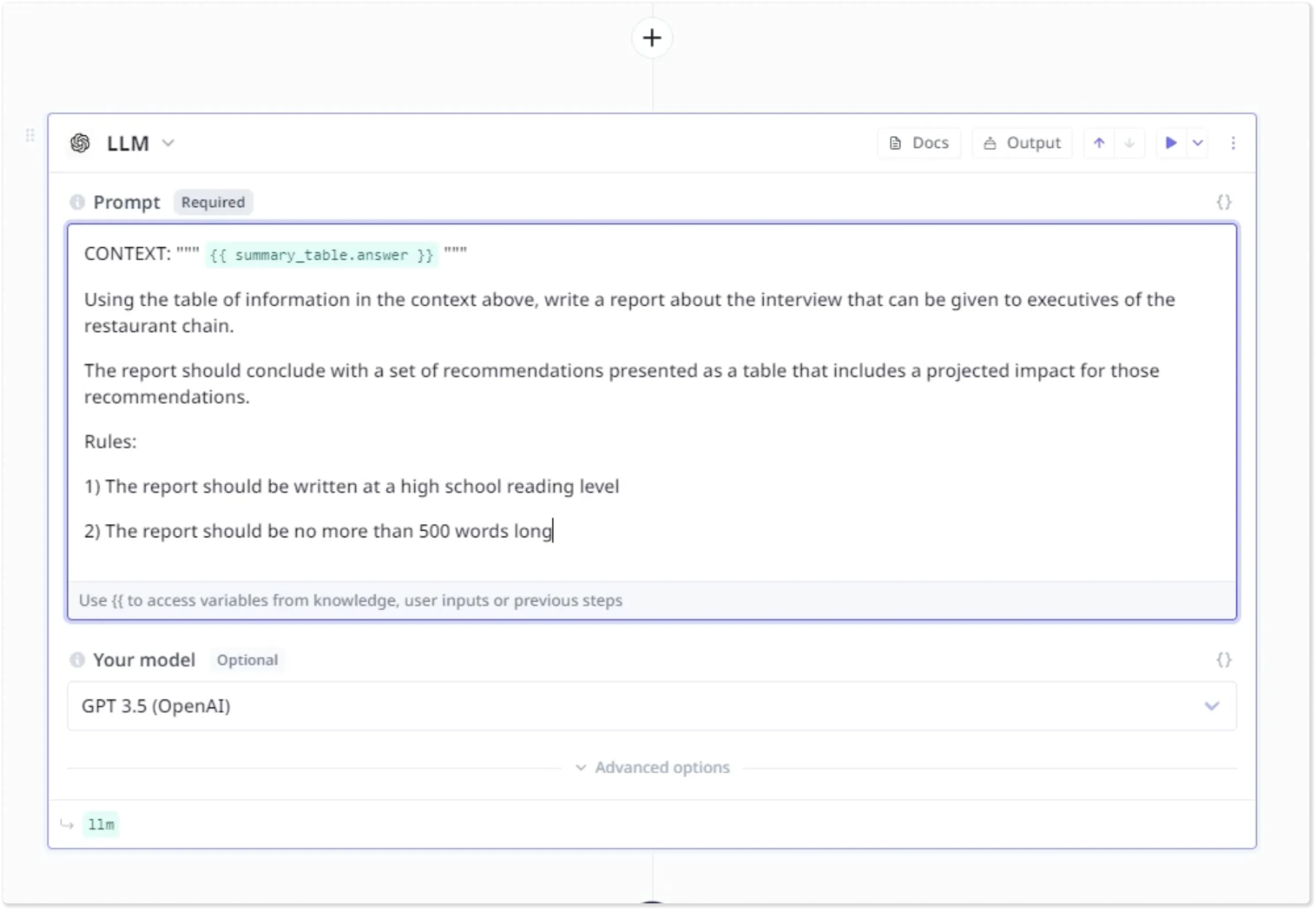Screen dimensions: 1316x910
Task: Open the three-dot more options menu
Action: pyautogui.click(x=1233, y=143)
